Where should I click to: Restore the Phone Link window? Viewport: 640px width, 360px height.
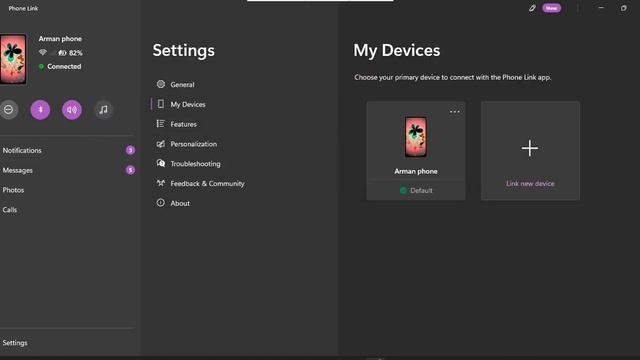coord(624,8)
